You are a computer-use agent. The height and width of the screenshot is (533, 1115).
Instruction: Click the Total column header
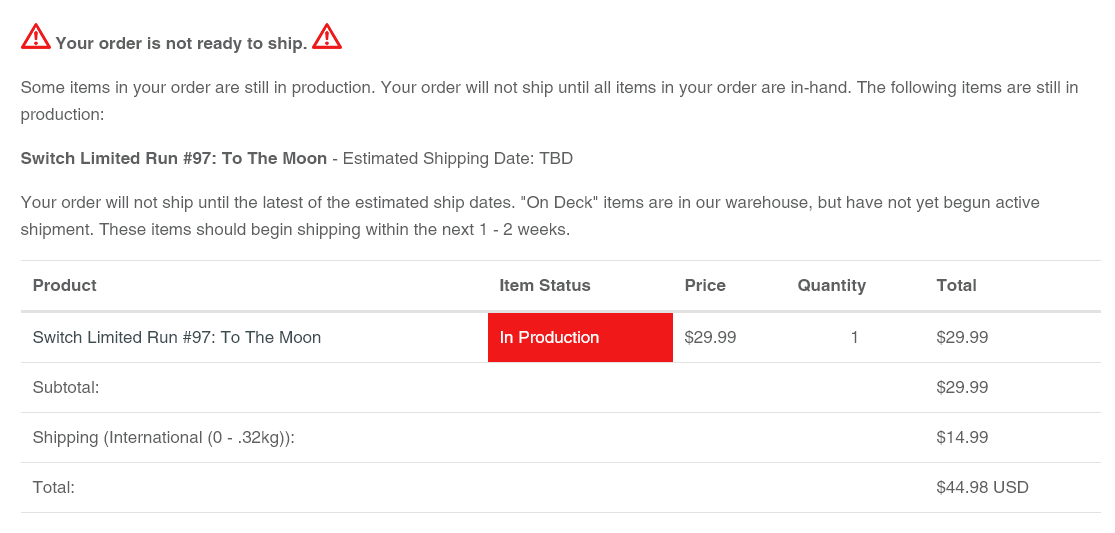coord(956,285)
